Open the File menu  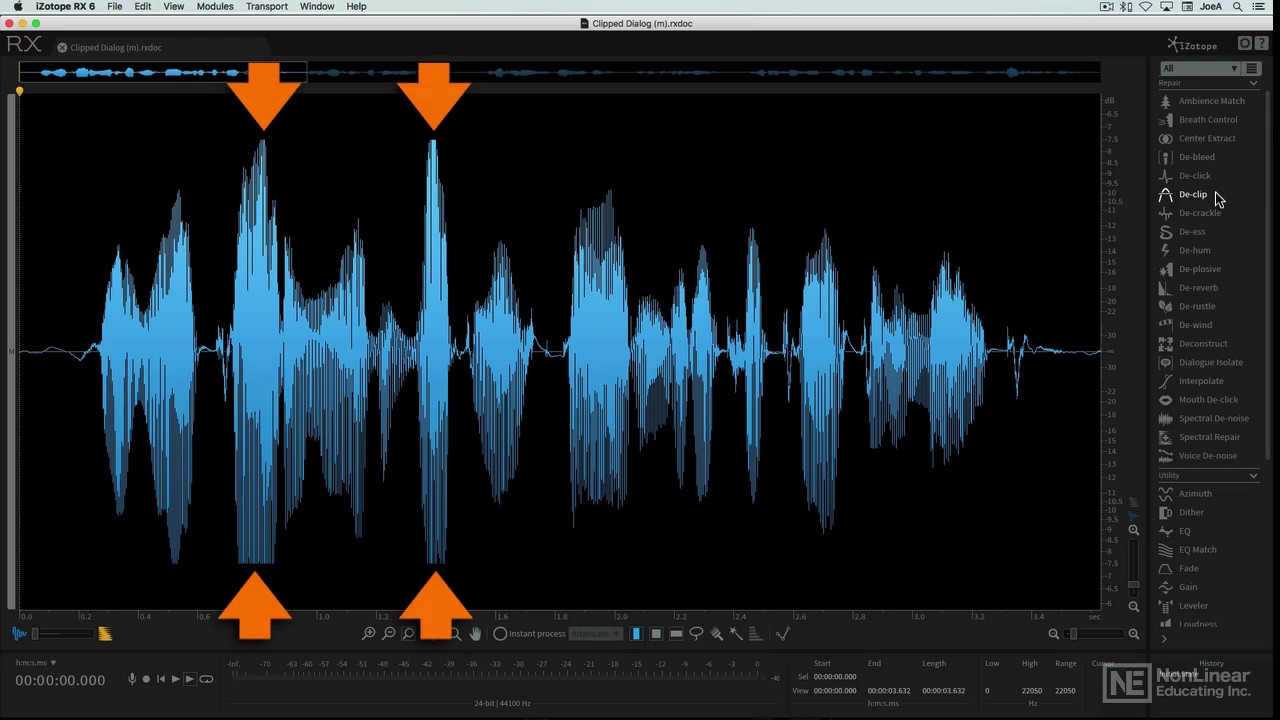(115, 7)
